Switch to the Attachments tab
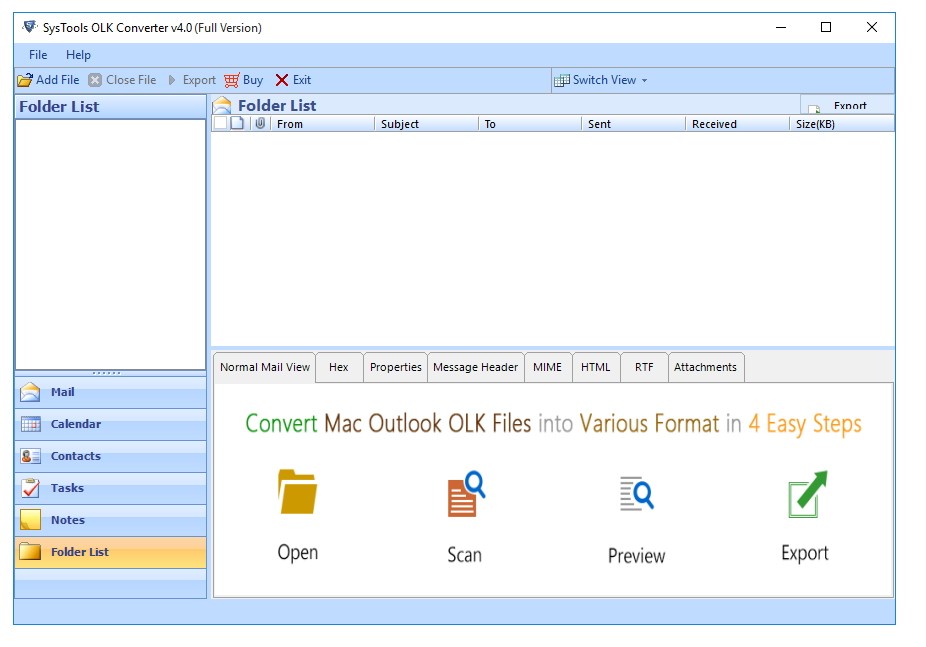The image size is (926, 647). click(x=705, y=367)
